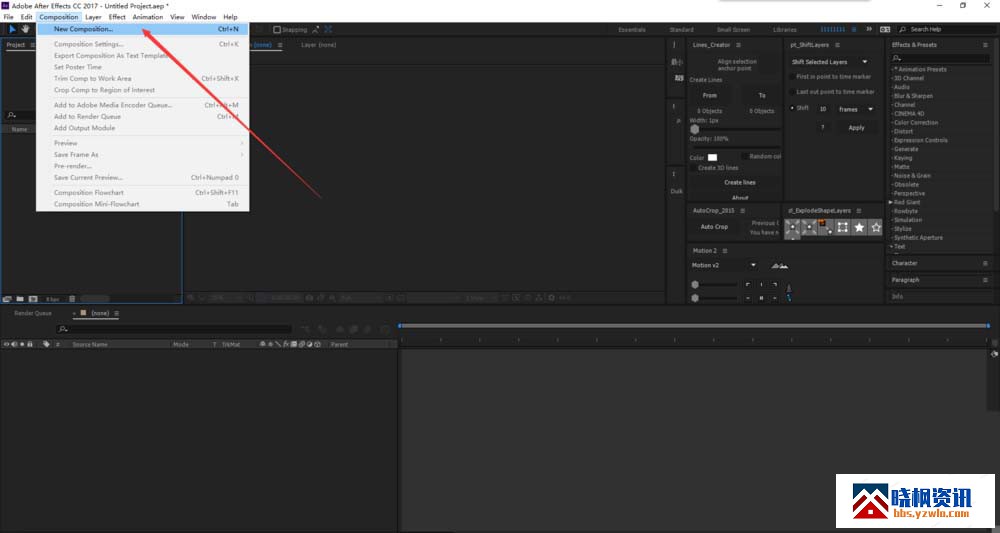Click the Color swatch in Lines_Creator
Viewport: 1000px width, 533px height.
pos(712,157)
